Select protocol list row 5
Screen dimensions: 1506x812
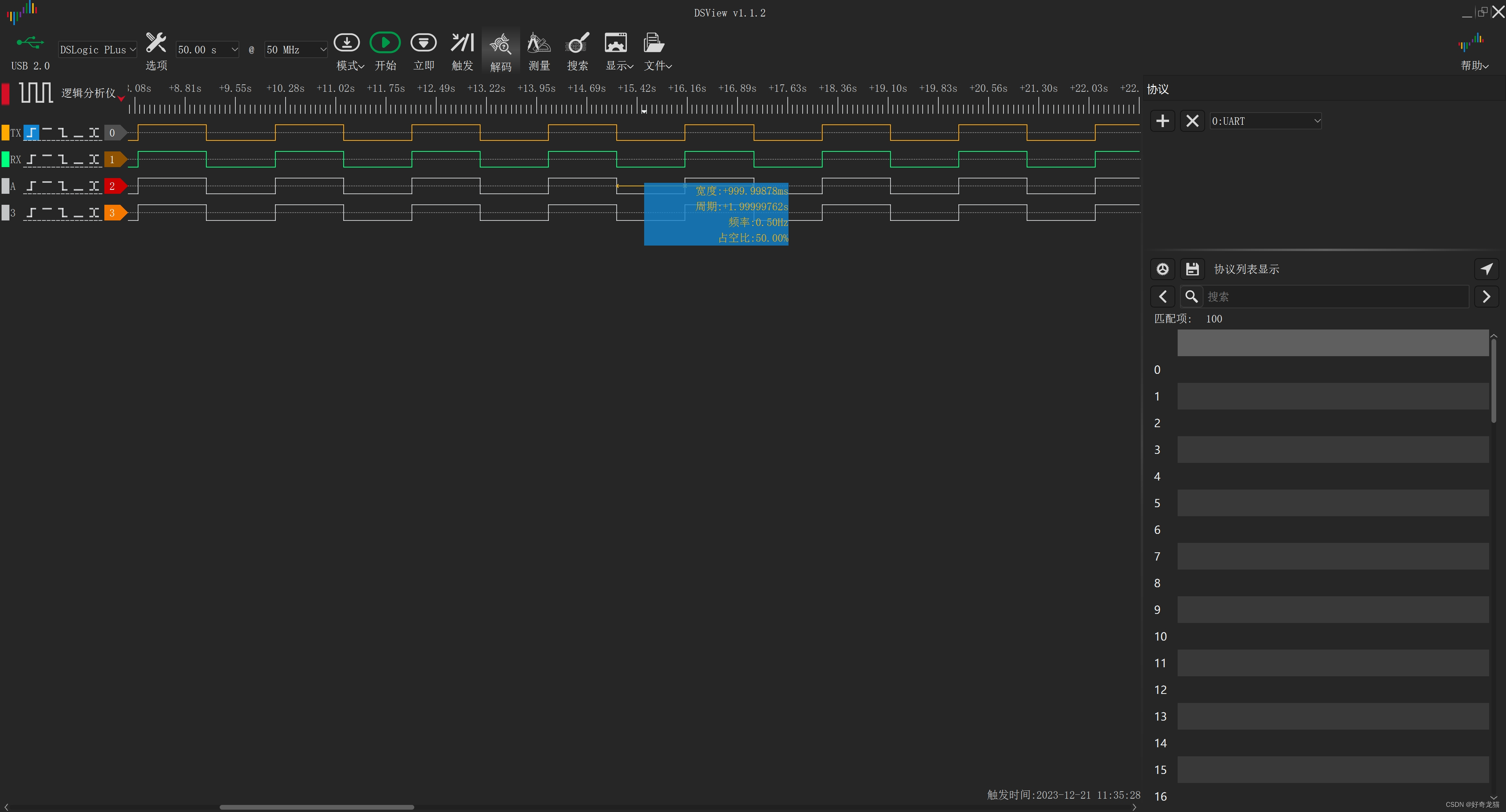1333,503
